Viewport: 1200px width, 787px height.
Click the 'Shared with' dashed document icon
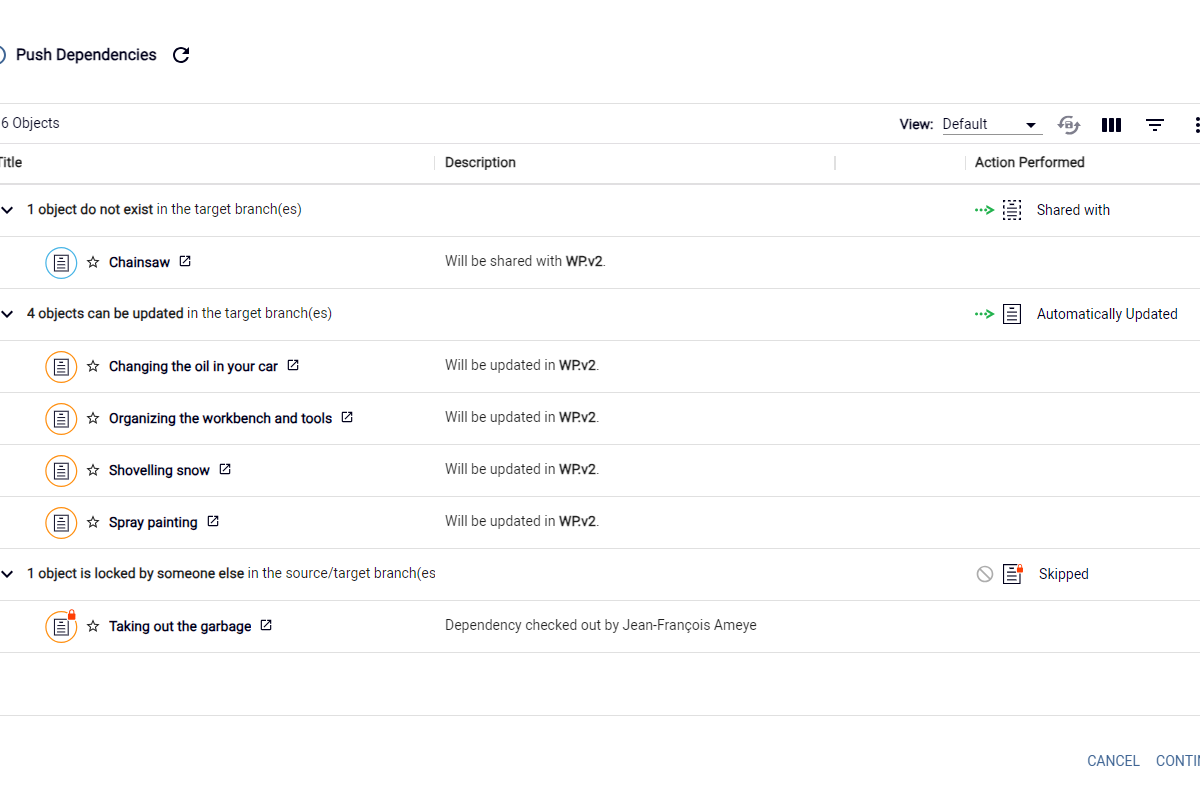click(1012, 210)
